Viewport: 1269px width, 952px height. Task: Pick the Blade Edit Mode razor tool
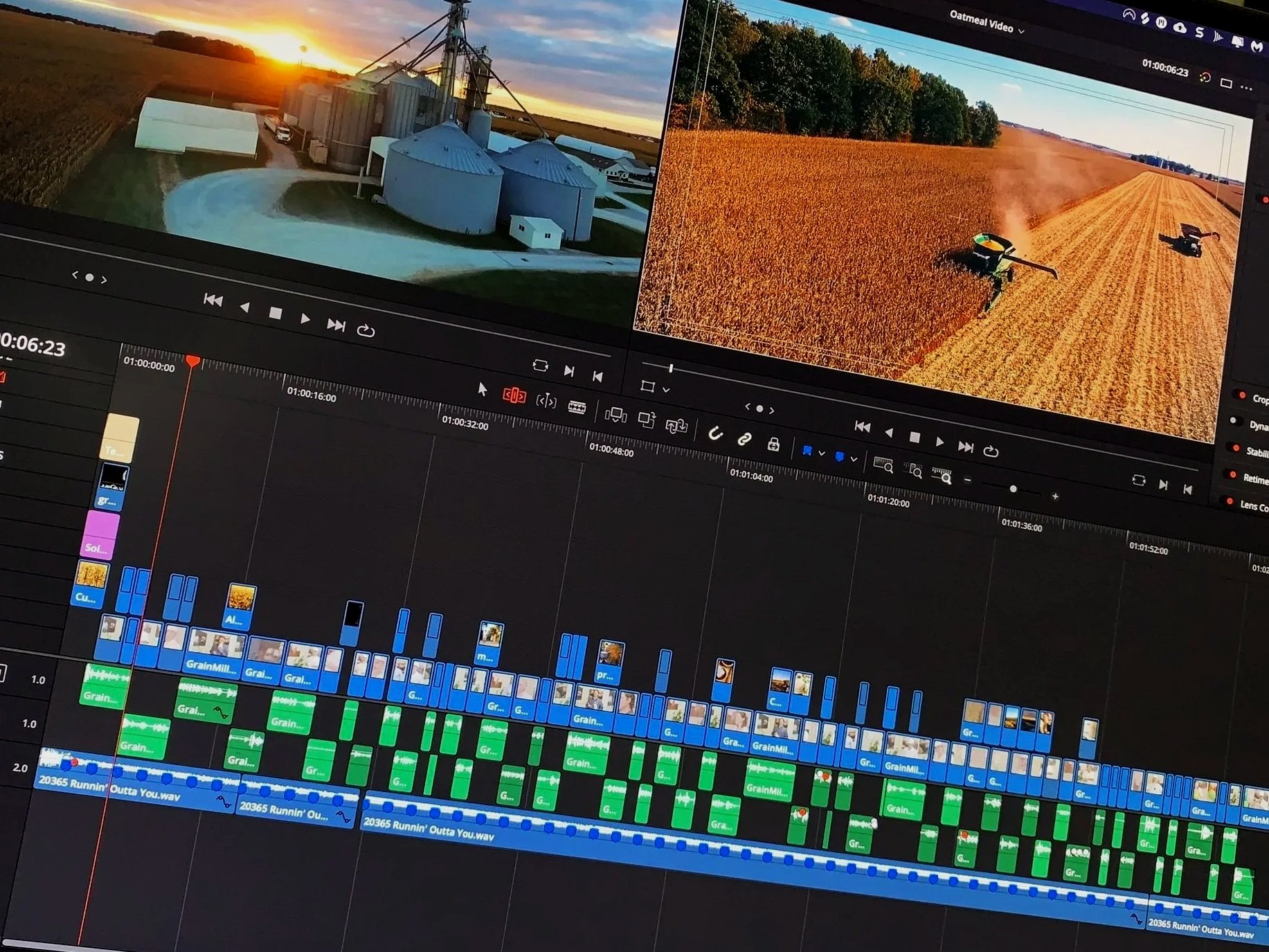pyautogui.click(x=577, y=406)
